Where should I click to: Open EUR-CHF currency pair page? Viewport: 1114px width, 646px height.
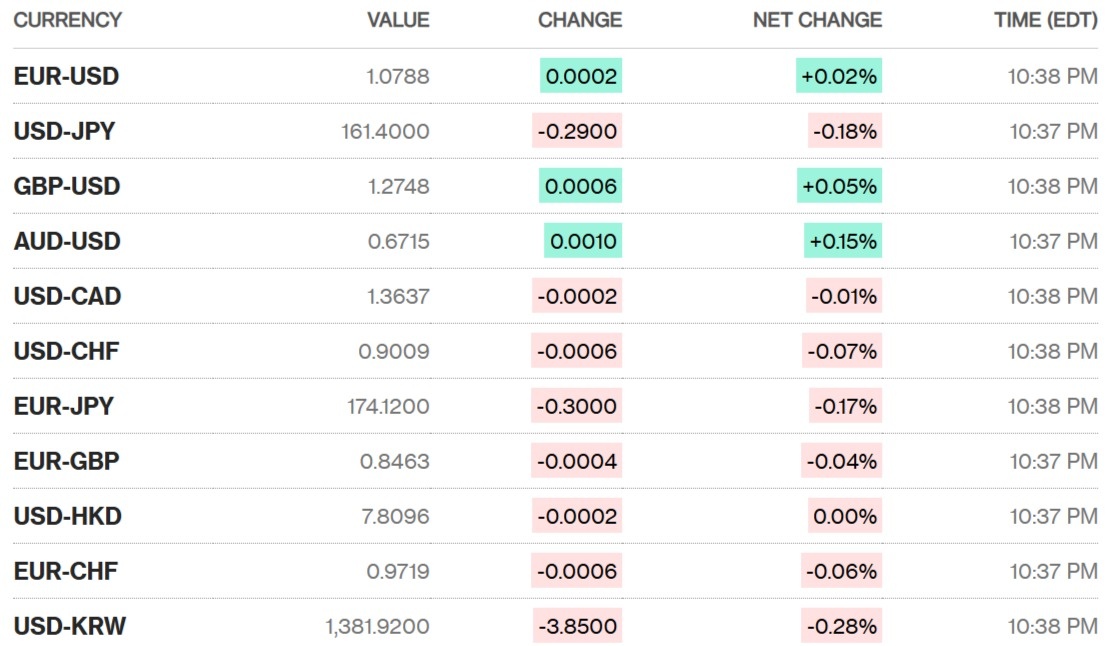(65, 571)
